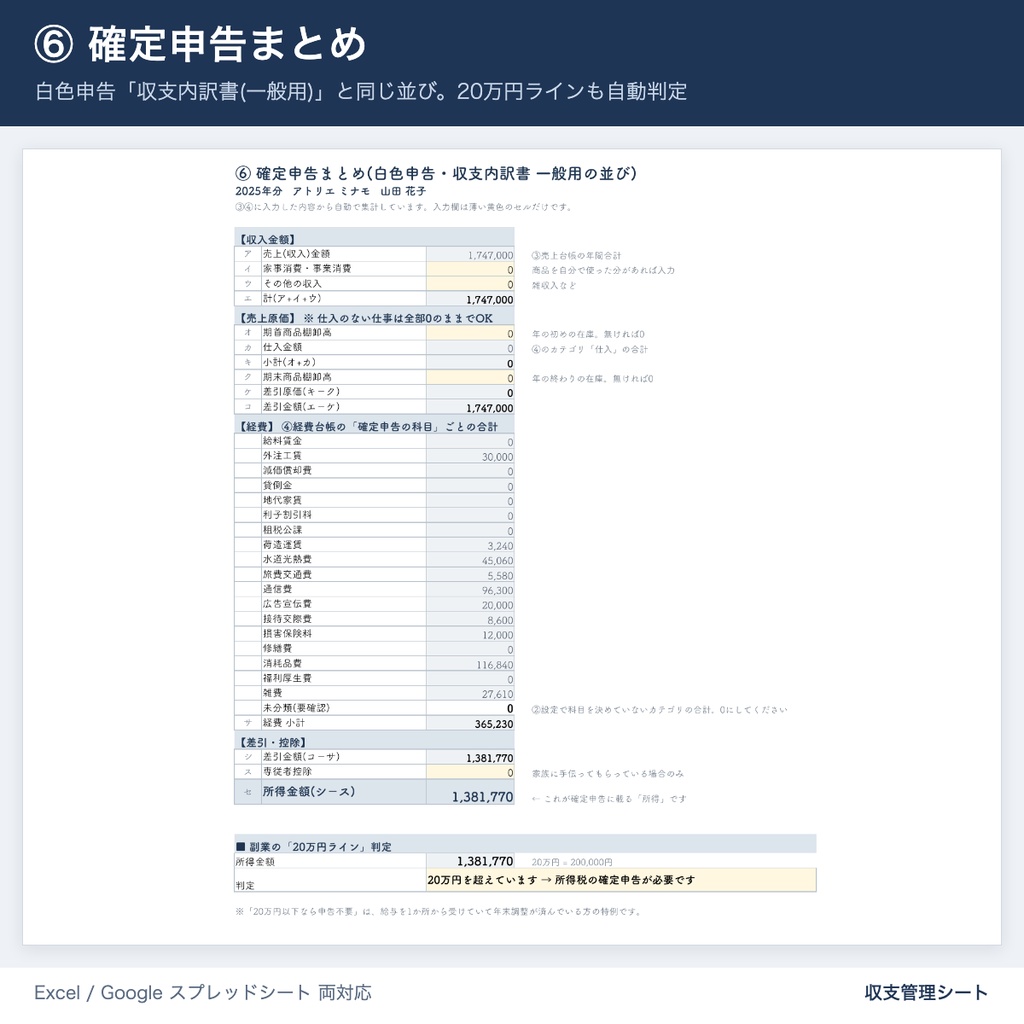Click the 雑費 value 27,610
Image resolution: width=1024 pixels, height=1024 pixels.
(498, 694)
